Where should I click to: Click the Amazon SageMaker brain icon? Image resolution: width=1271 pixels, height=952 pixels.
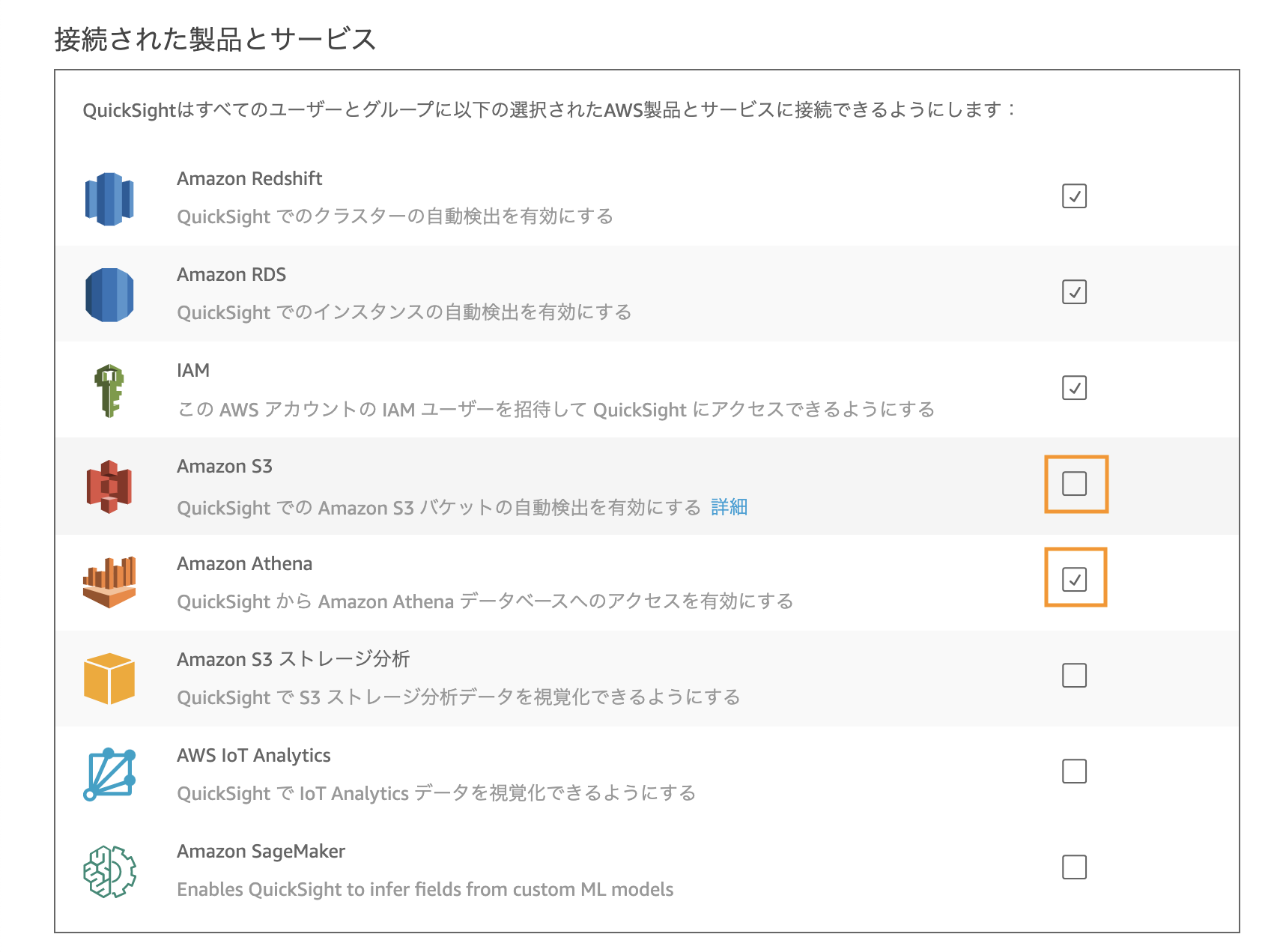click(x=109, y=871)
